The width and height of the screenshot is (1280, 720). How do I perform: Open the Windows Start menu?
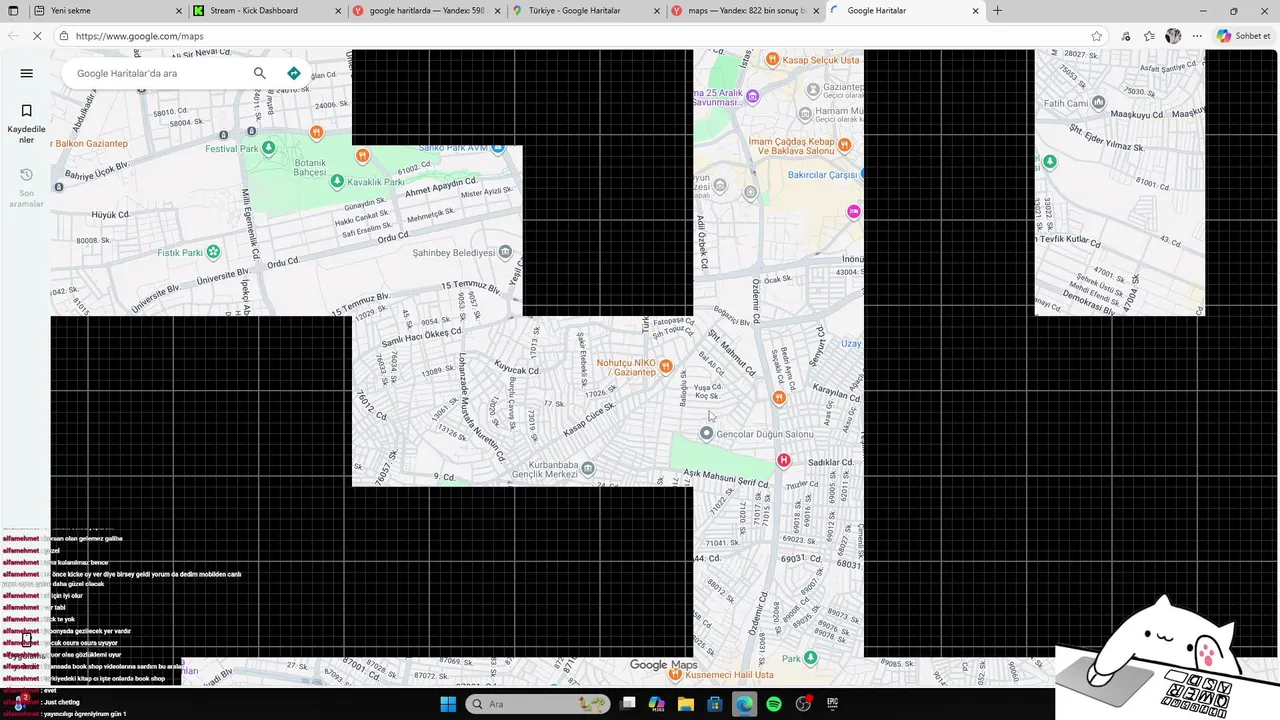448,704
